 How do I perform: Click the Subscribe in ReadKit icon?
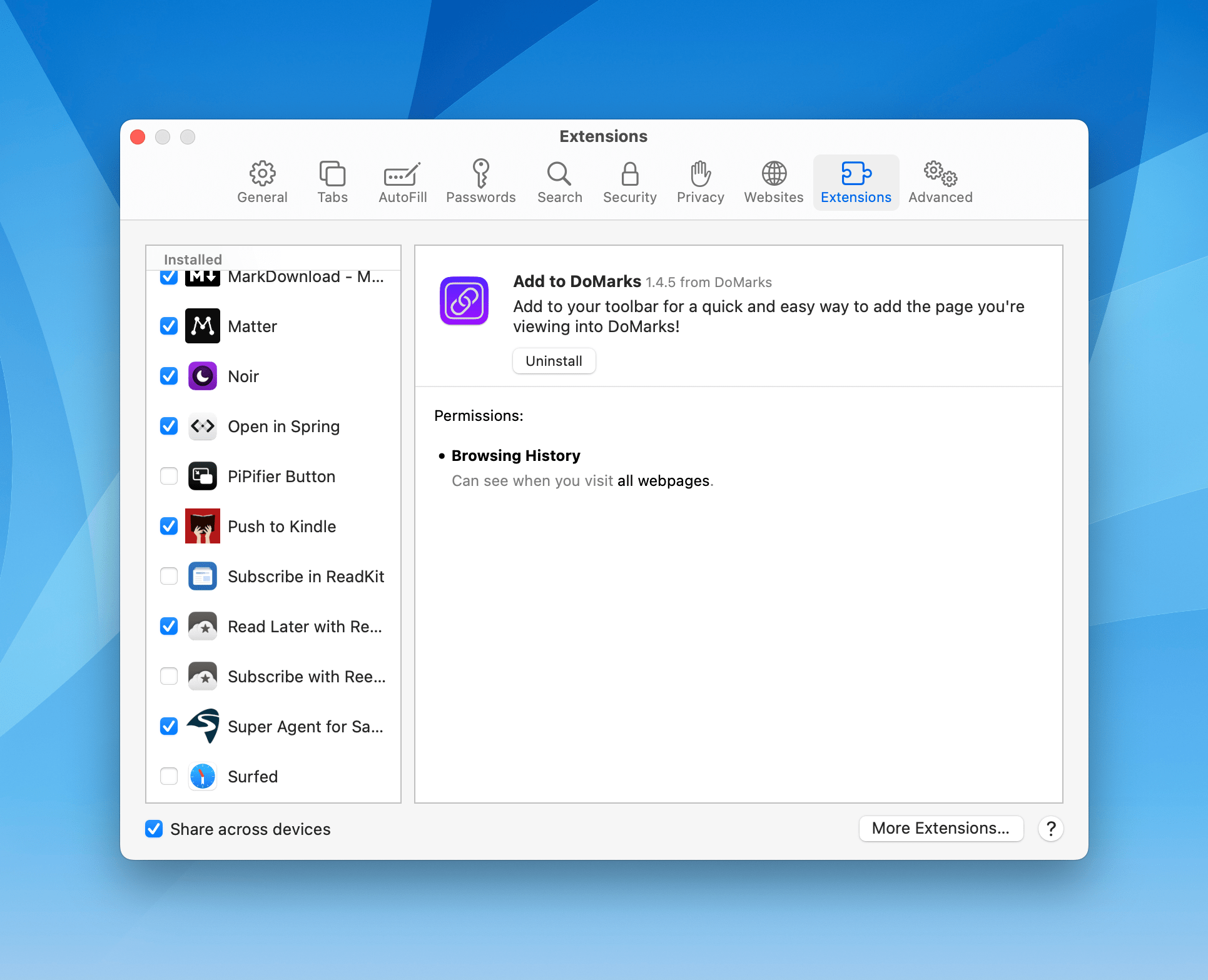tap(203, 576)
